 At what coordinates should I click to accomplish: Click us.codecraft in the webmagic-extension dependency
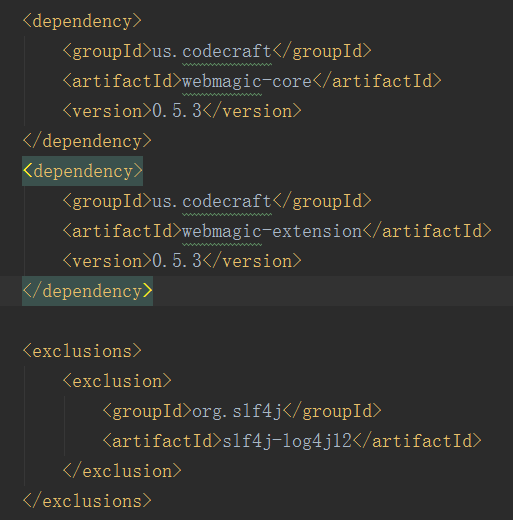coord(212,202)
